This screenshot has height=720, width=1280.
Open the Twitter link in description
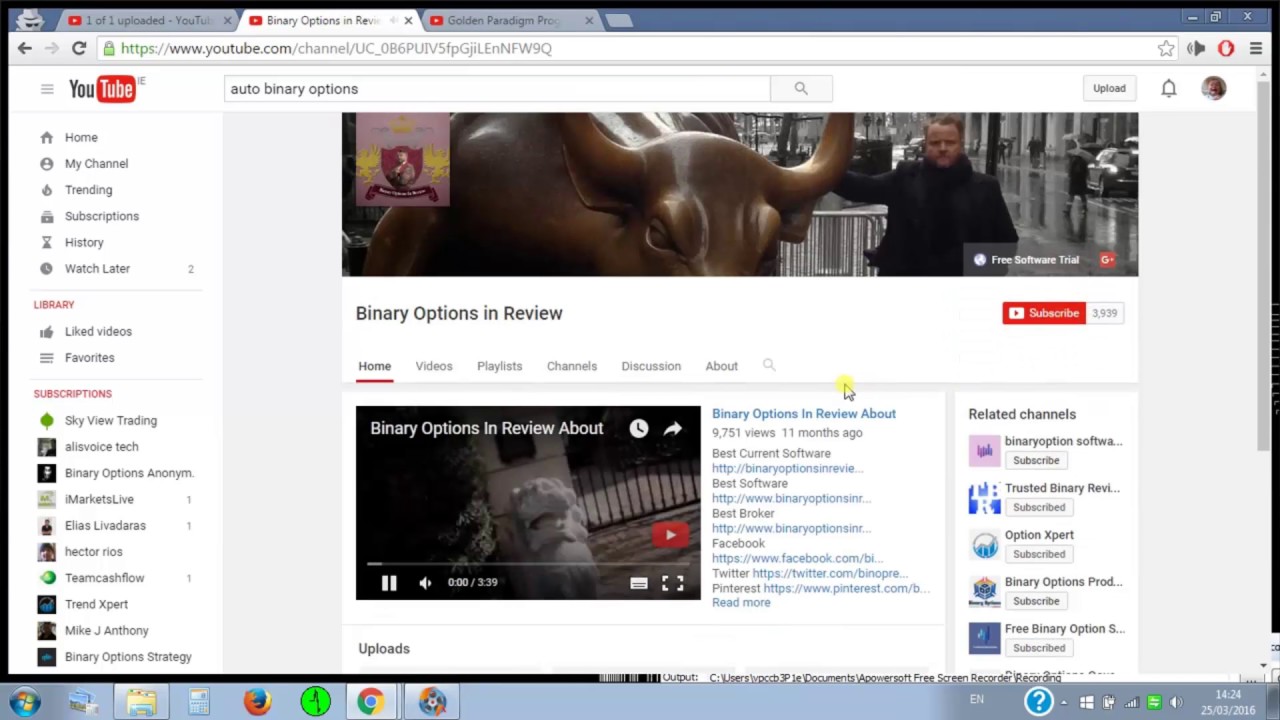tap(829, 573)
